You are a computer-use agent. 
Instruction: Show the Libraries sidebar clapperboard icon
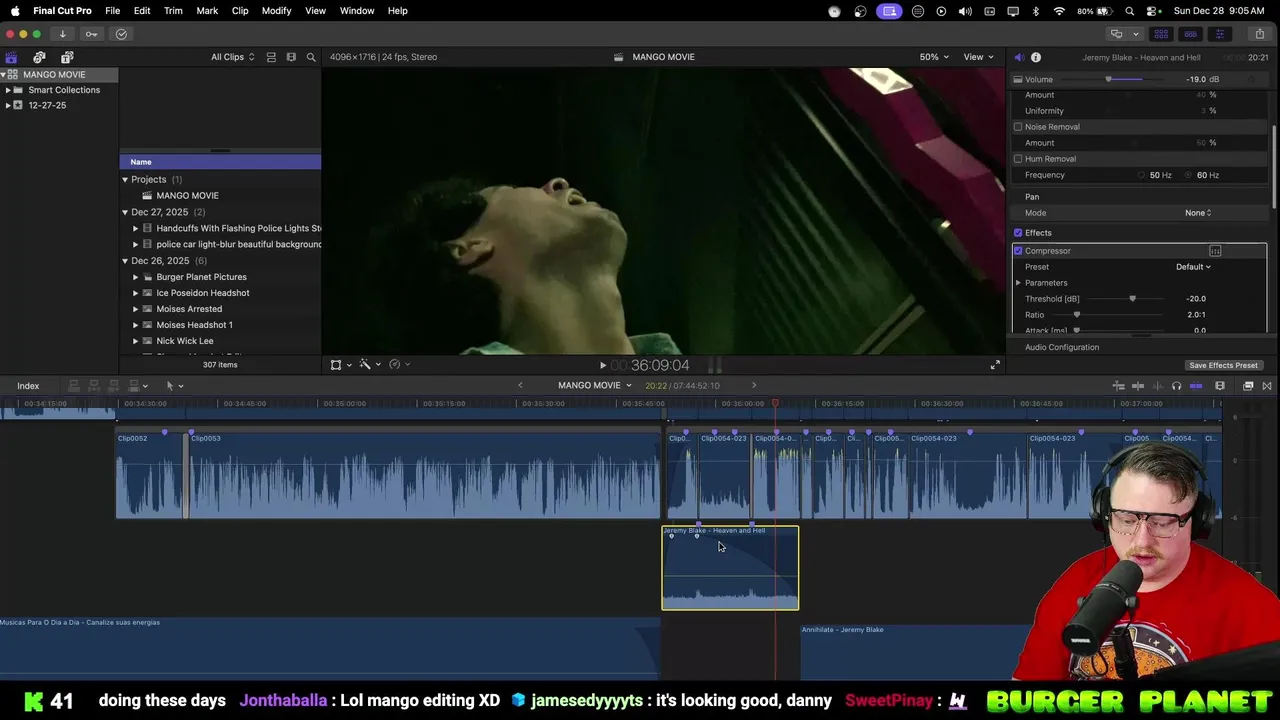click(x=11, y=57)
